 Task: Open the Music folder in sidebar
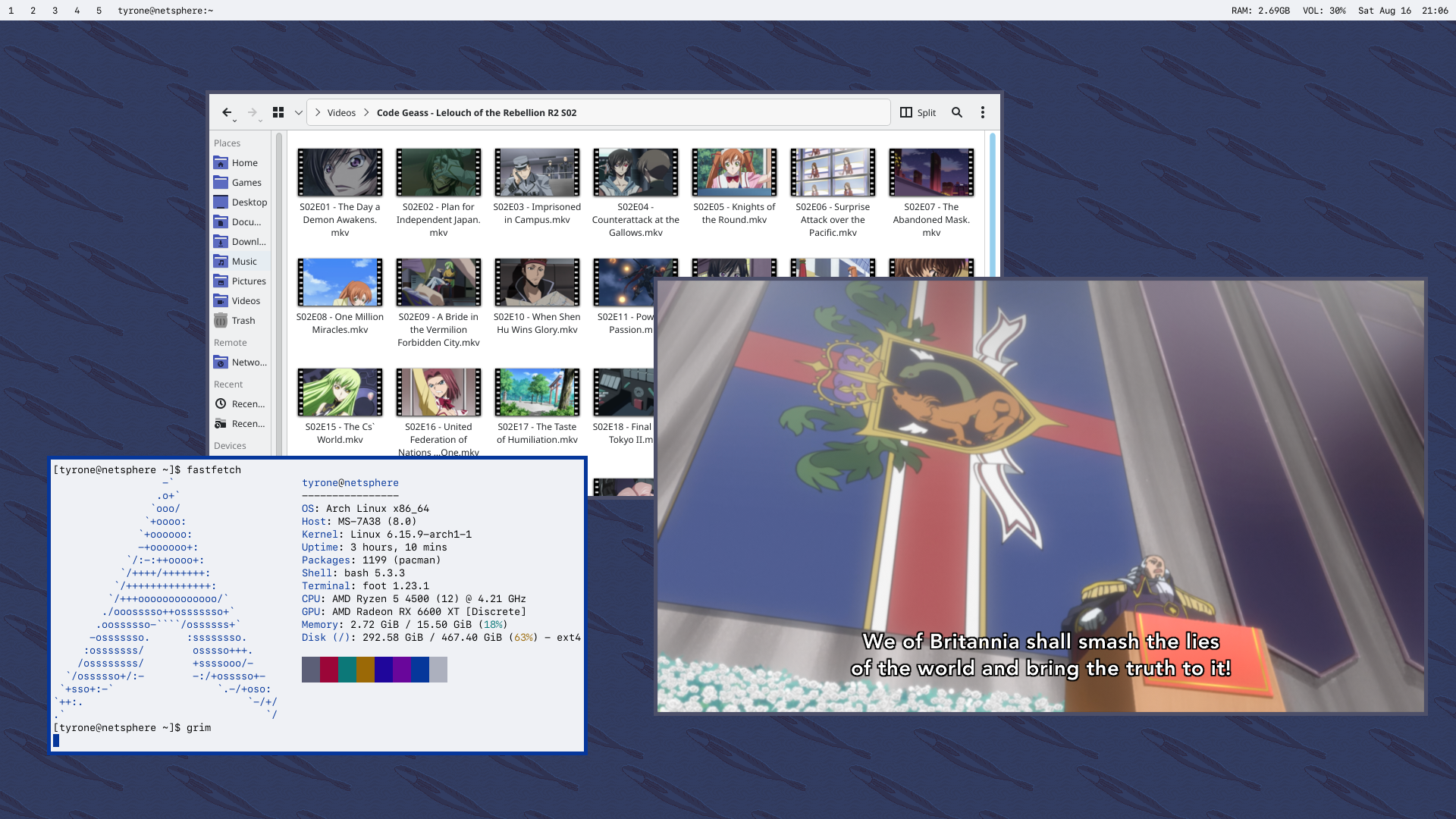click(x=243, y=262)
